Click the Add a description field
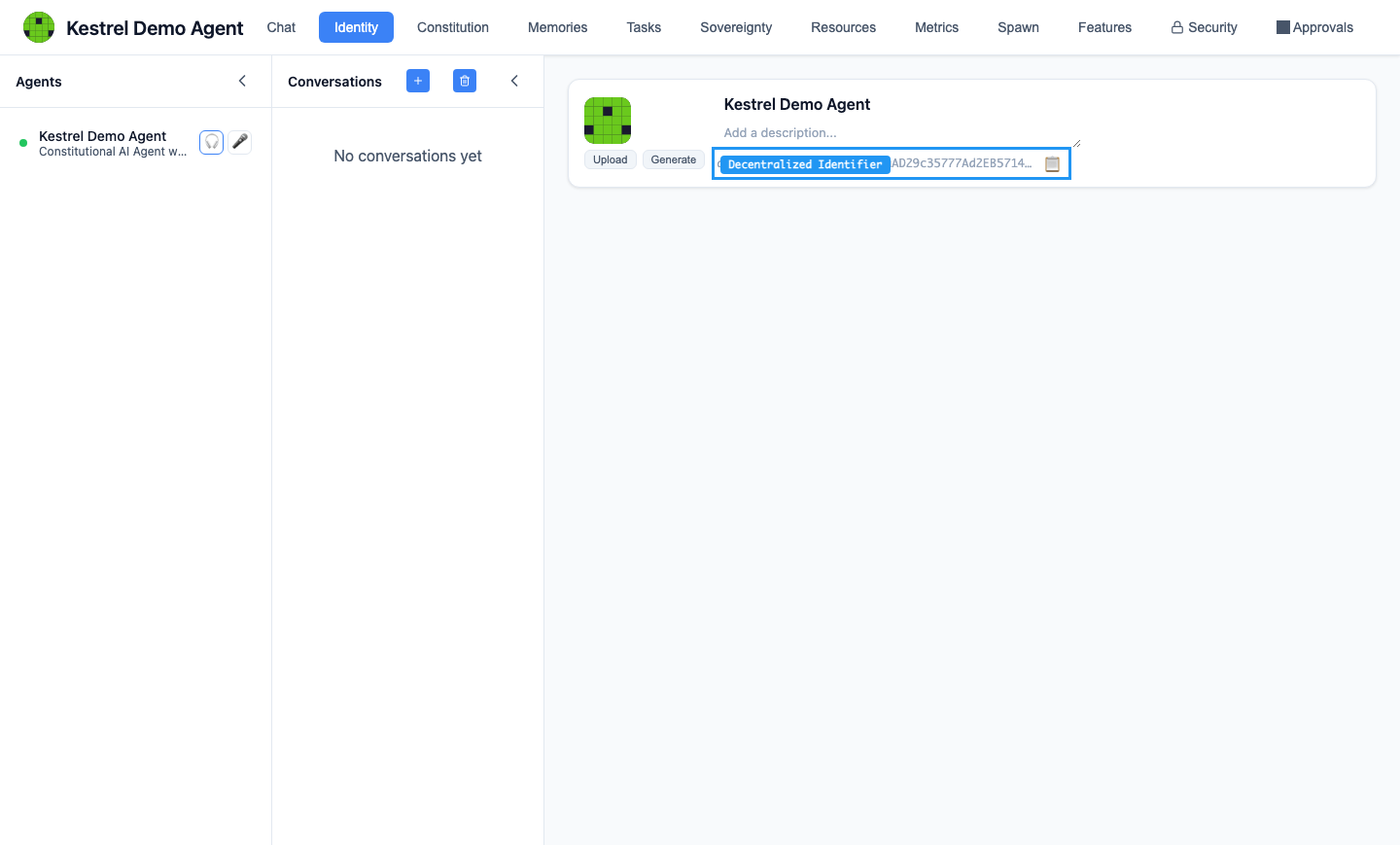 [900, 133]
